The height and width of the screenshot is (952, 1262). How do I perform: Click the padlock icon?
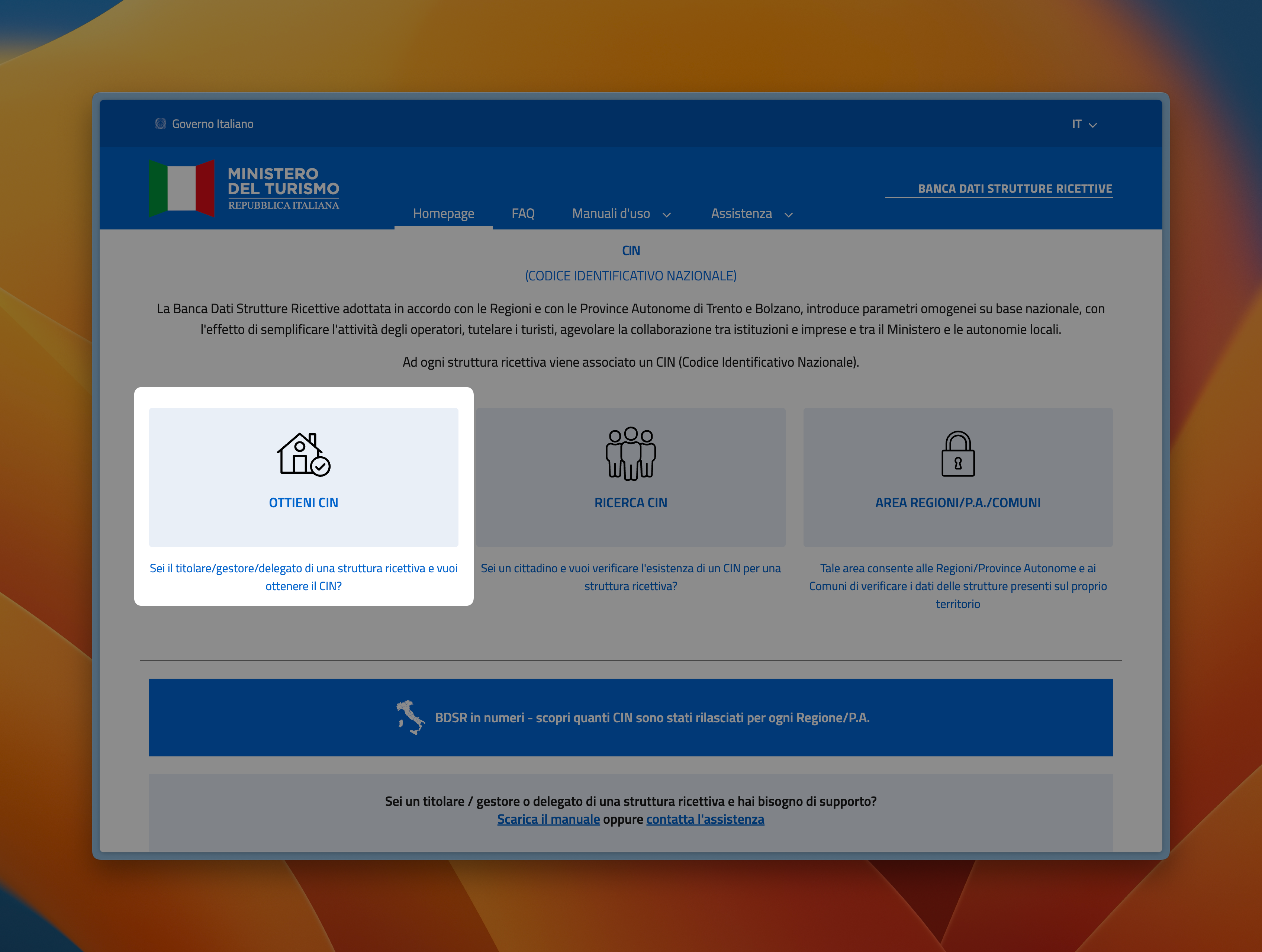[x=958, y=454]
